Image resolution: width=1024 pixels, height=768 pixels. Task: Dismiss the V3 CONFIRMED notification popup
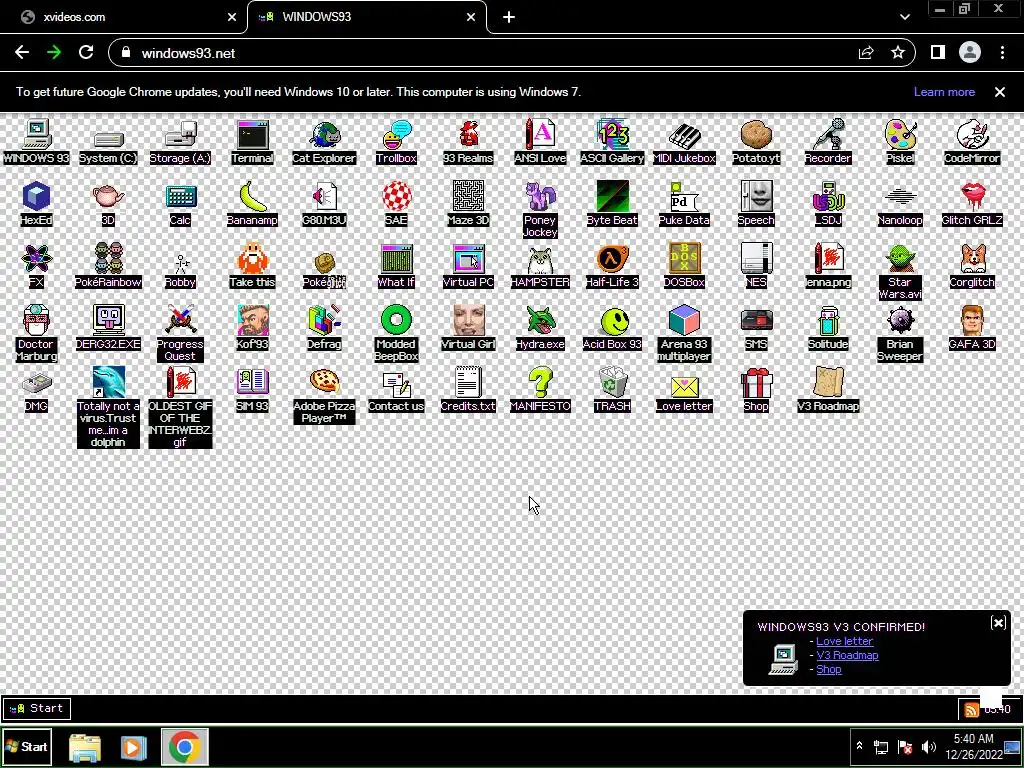click(998, 623)
